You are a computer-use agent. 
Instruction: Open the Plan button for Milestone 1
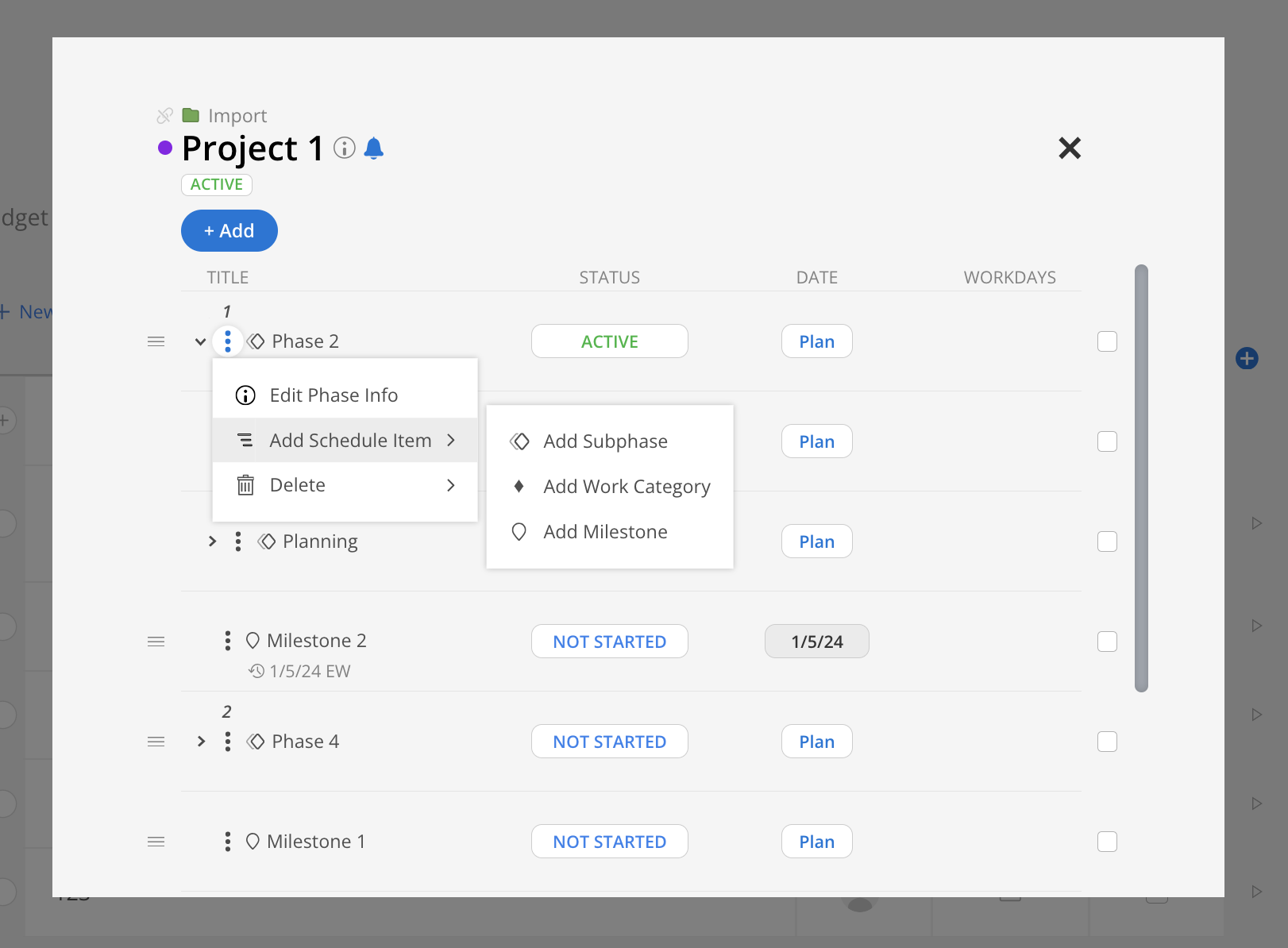[x=816, y=841]
